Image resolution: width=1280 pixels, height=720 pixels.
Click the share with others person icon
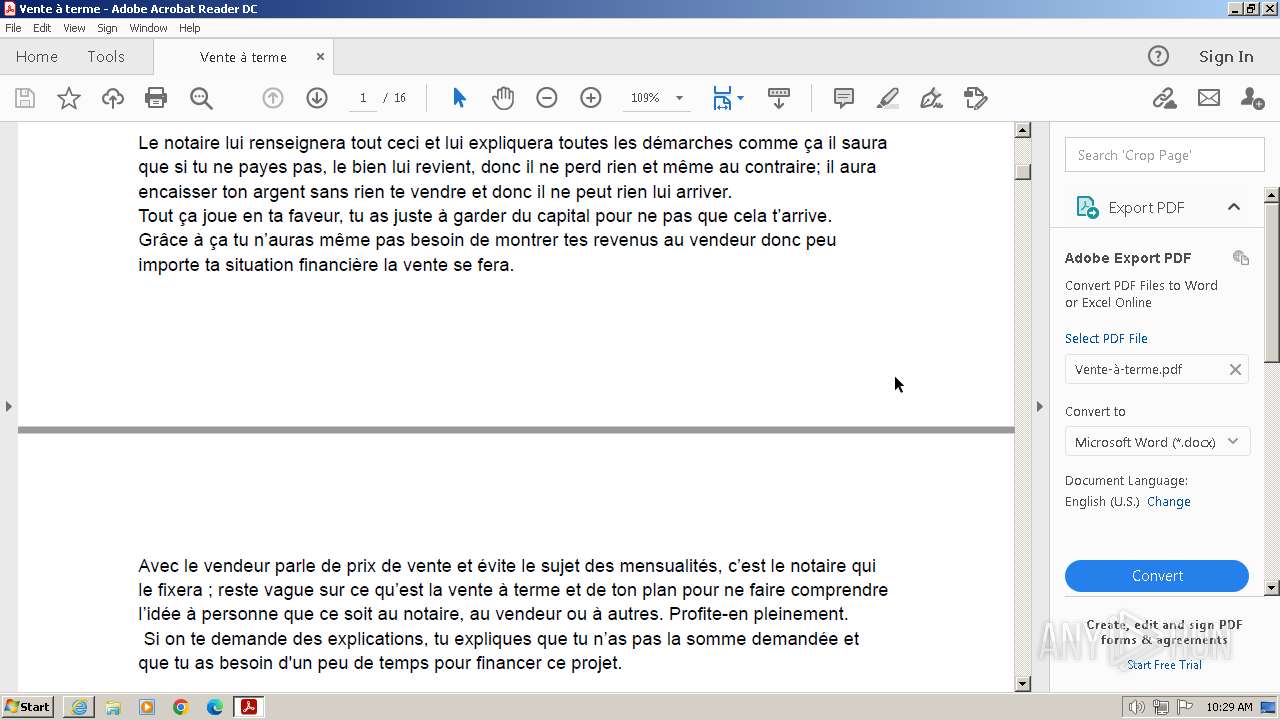point(1252,98)
